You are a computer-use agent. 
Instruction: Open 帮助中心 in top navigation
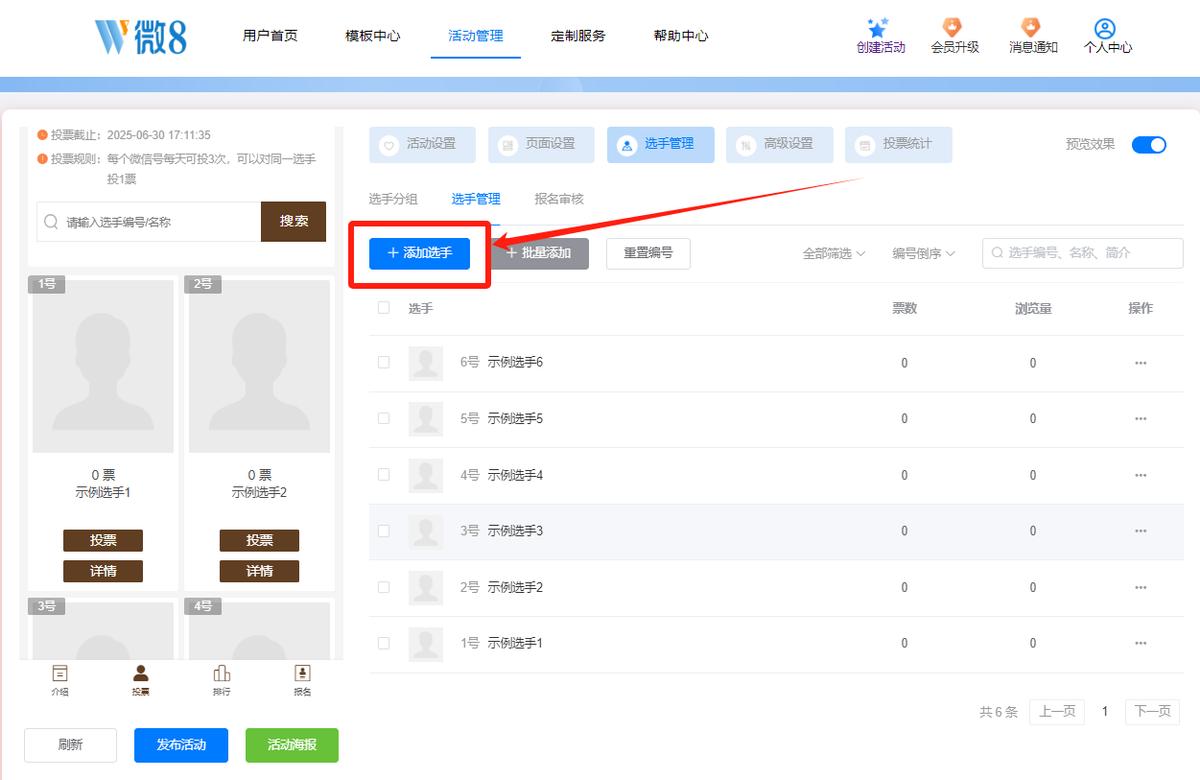point(681,36)
